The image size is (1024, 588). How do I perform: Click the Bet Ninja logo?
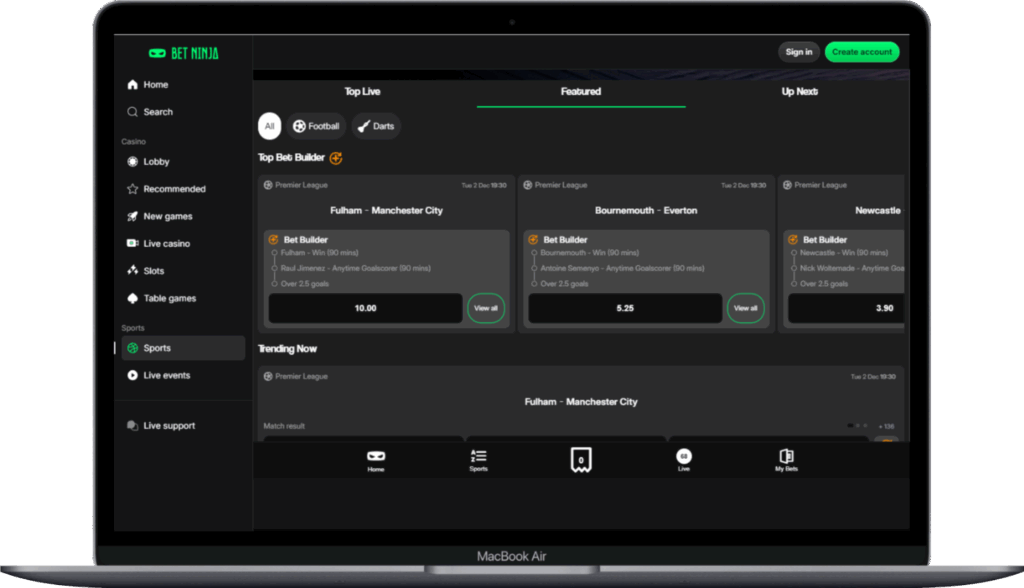tap(183, 53)
